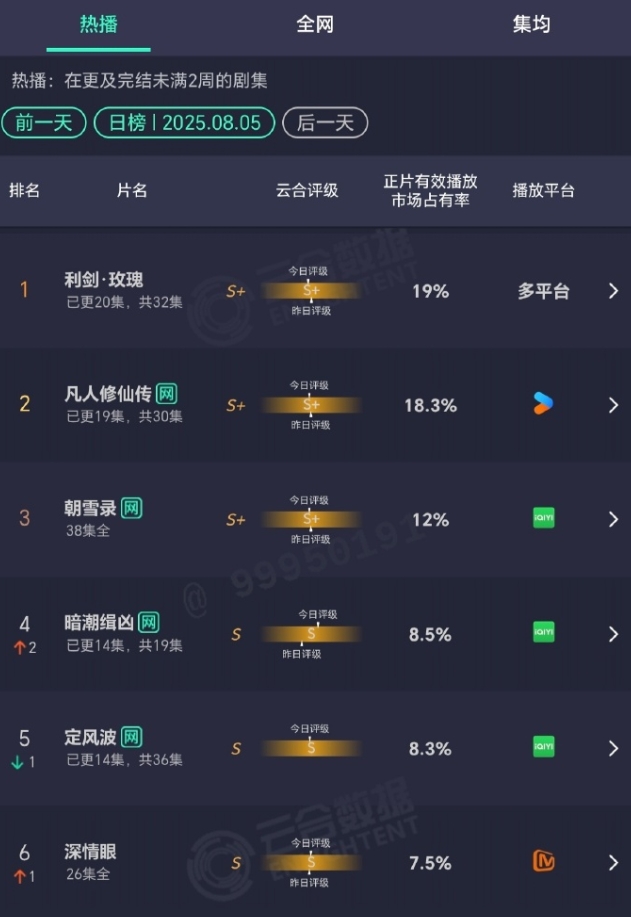Tap iQIYI platform icon for 朝雪录
Viewport: 631px width, 917px height.
click(x=543, y=519)
